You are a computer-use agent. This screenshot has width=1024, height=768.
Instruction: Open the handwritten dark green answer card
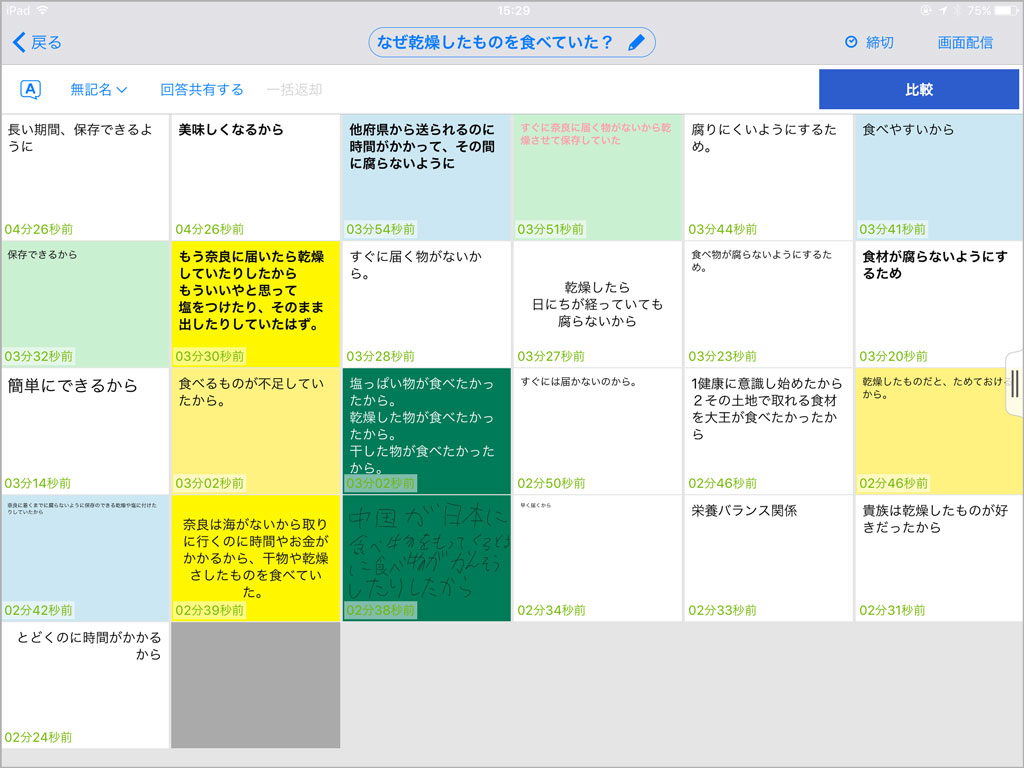coord(426,558)
